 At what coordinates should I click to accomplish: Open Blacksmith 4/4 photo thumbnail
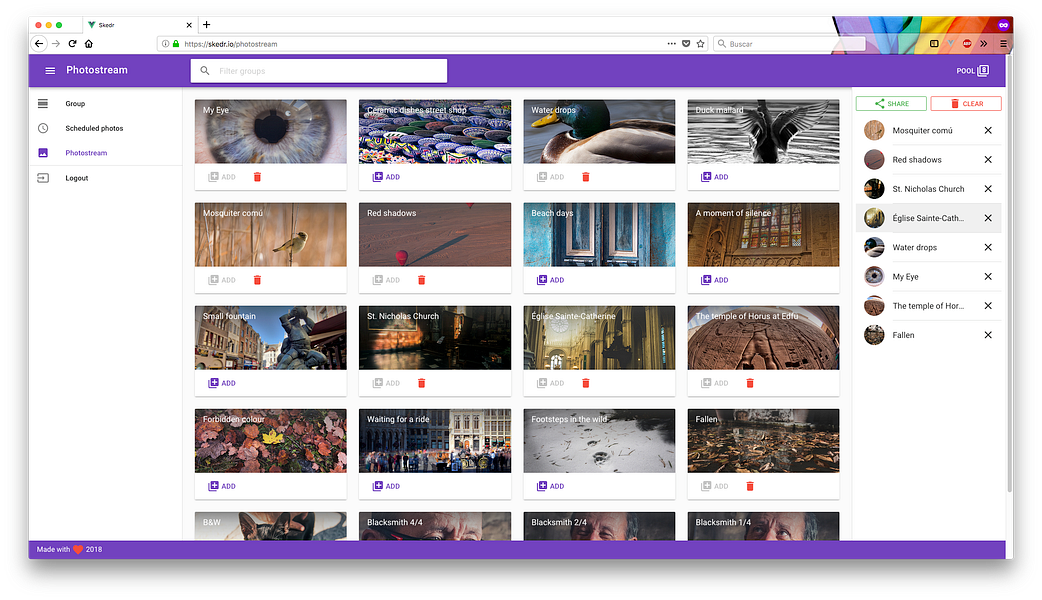[x=435, y=526]
